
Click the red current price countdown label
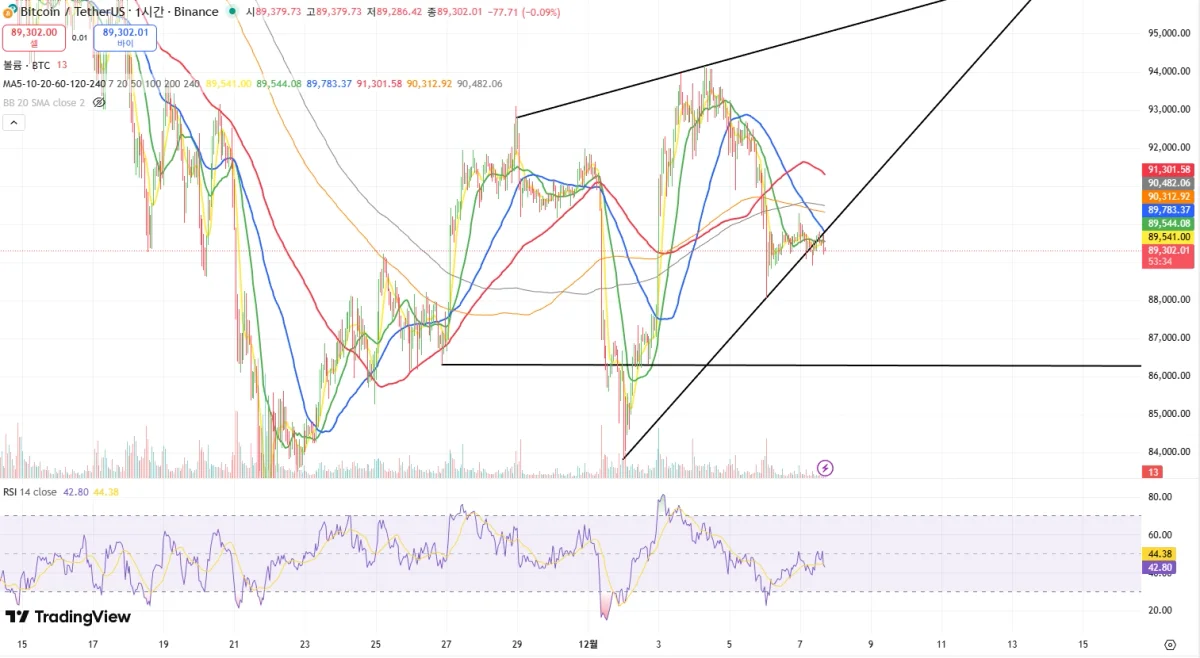pyautogui.click(x=1168, y=256)
